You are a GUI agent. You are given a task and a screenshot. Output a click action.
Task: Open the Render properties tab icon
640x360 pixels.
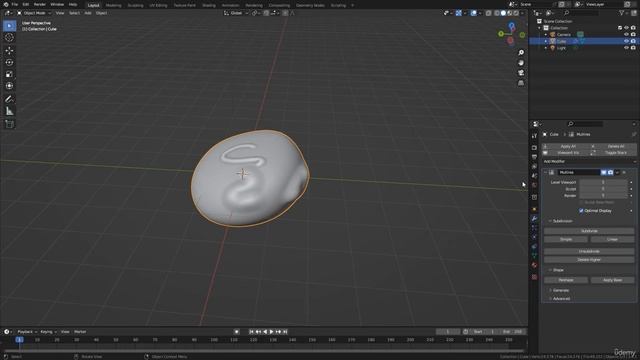tap(534, 147)
